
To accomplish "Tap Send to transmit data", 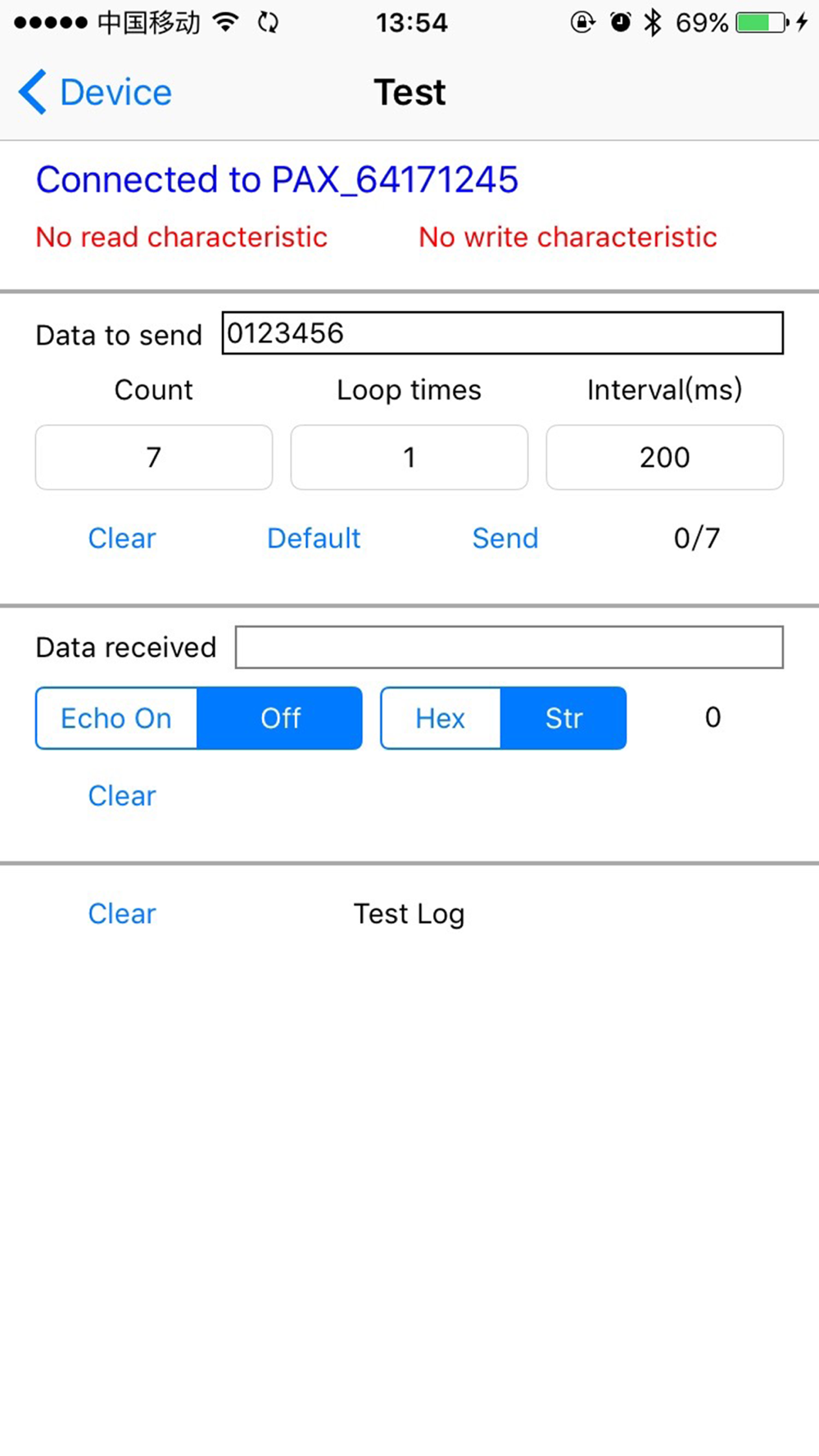I will coord(505,538).
